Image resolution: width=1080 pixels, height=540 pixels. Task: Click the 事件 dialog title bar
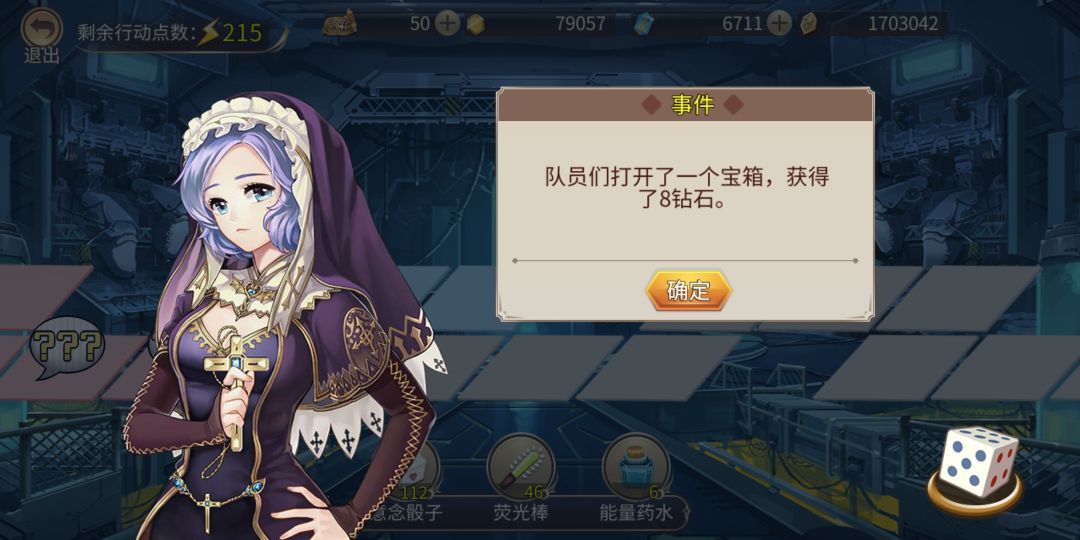(685, 105)
